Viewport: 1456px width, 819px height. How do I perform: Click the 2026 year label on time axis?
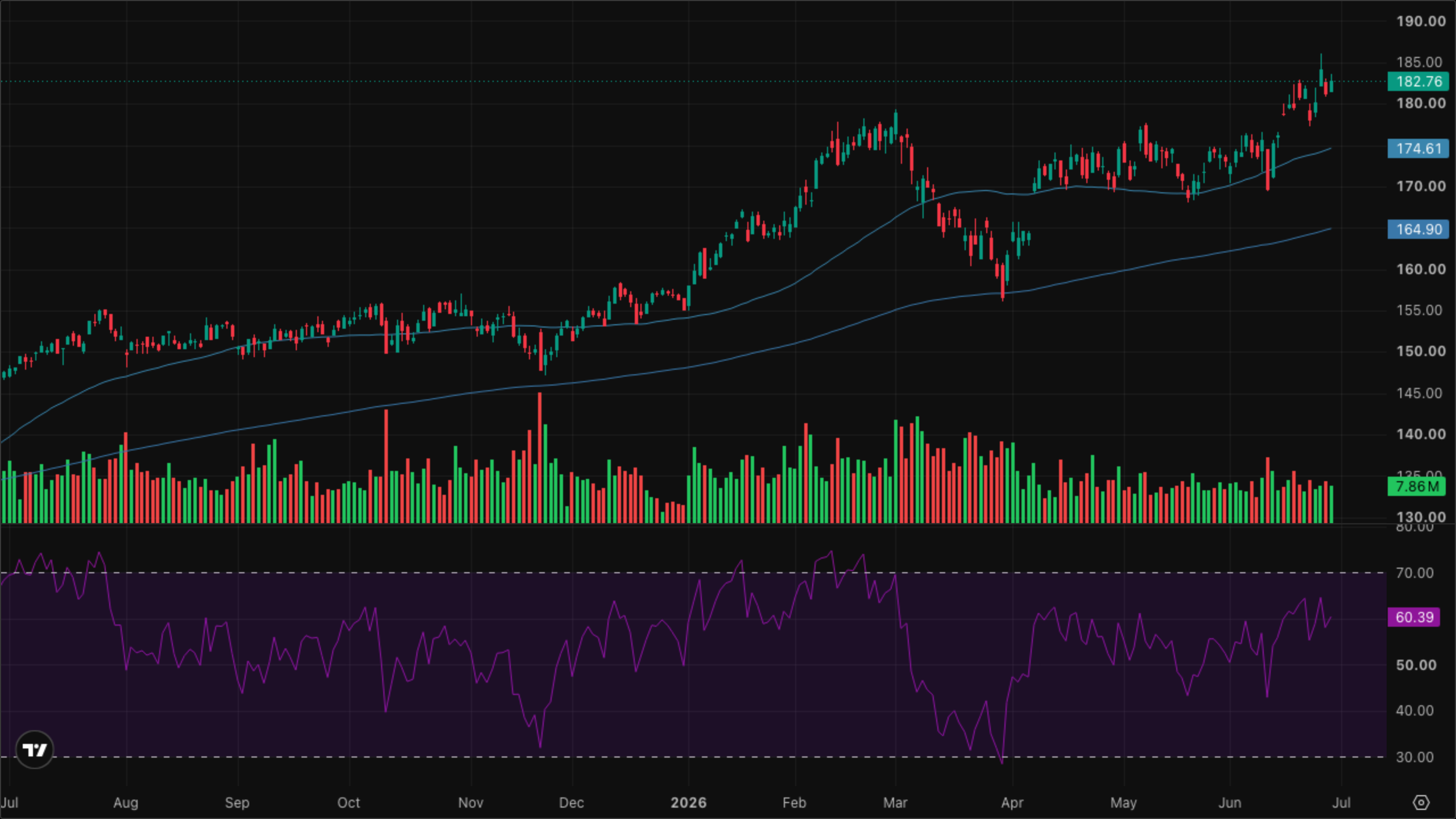(x=688, y=803)
